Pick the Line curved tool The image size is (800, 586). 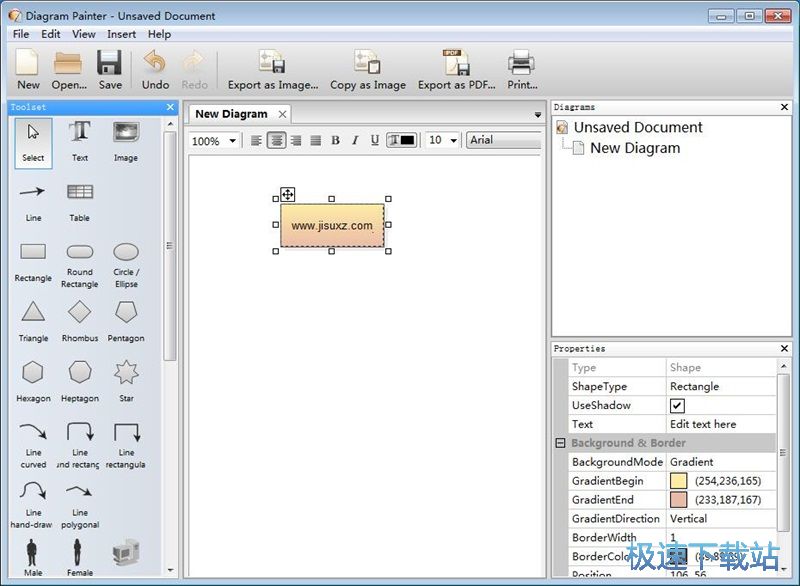click(33, 440)
